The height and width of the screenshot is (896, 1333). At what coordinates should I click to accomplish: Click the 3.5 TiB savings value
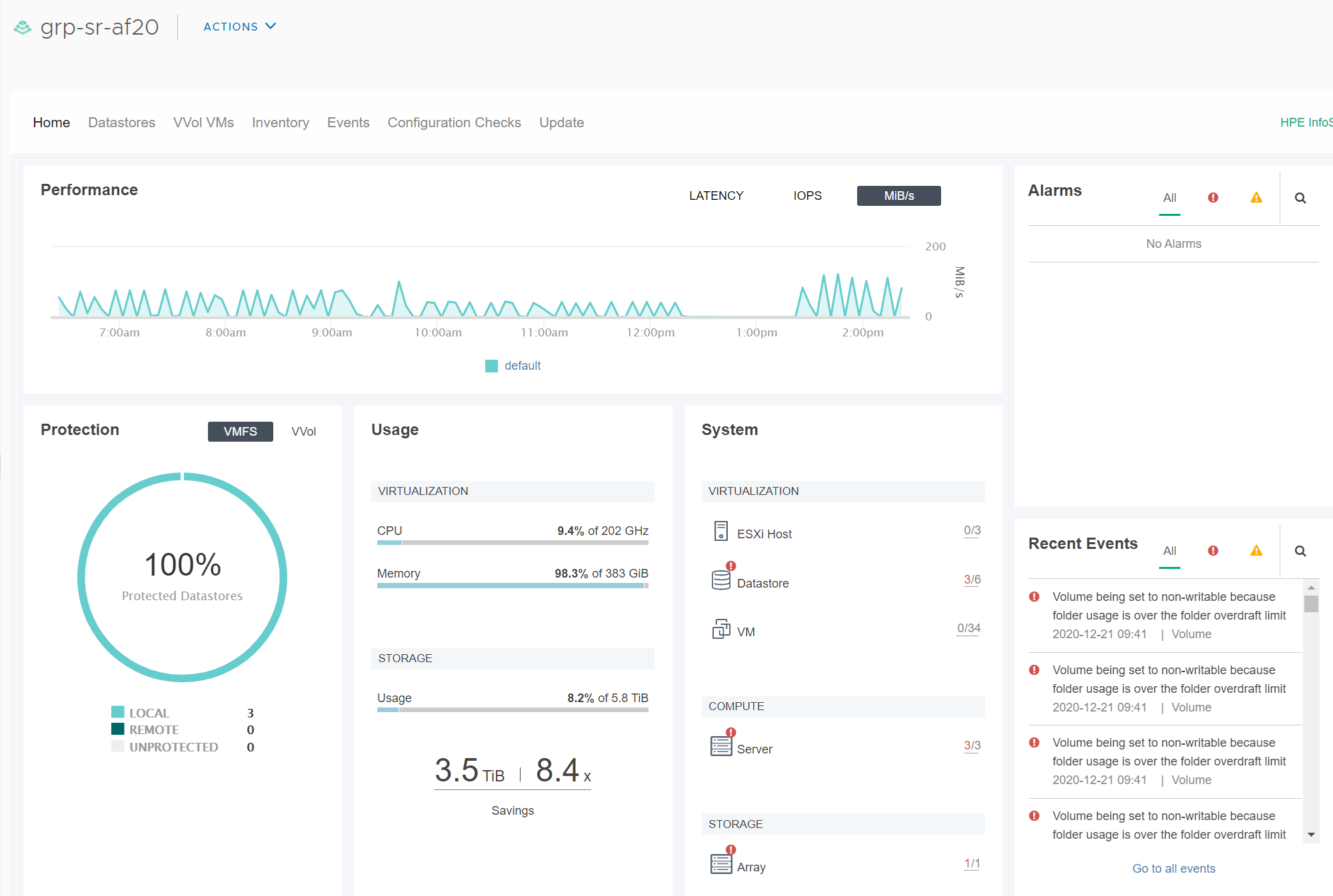click(470, 771)
